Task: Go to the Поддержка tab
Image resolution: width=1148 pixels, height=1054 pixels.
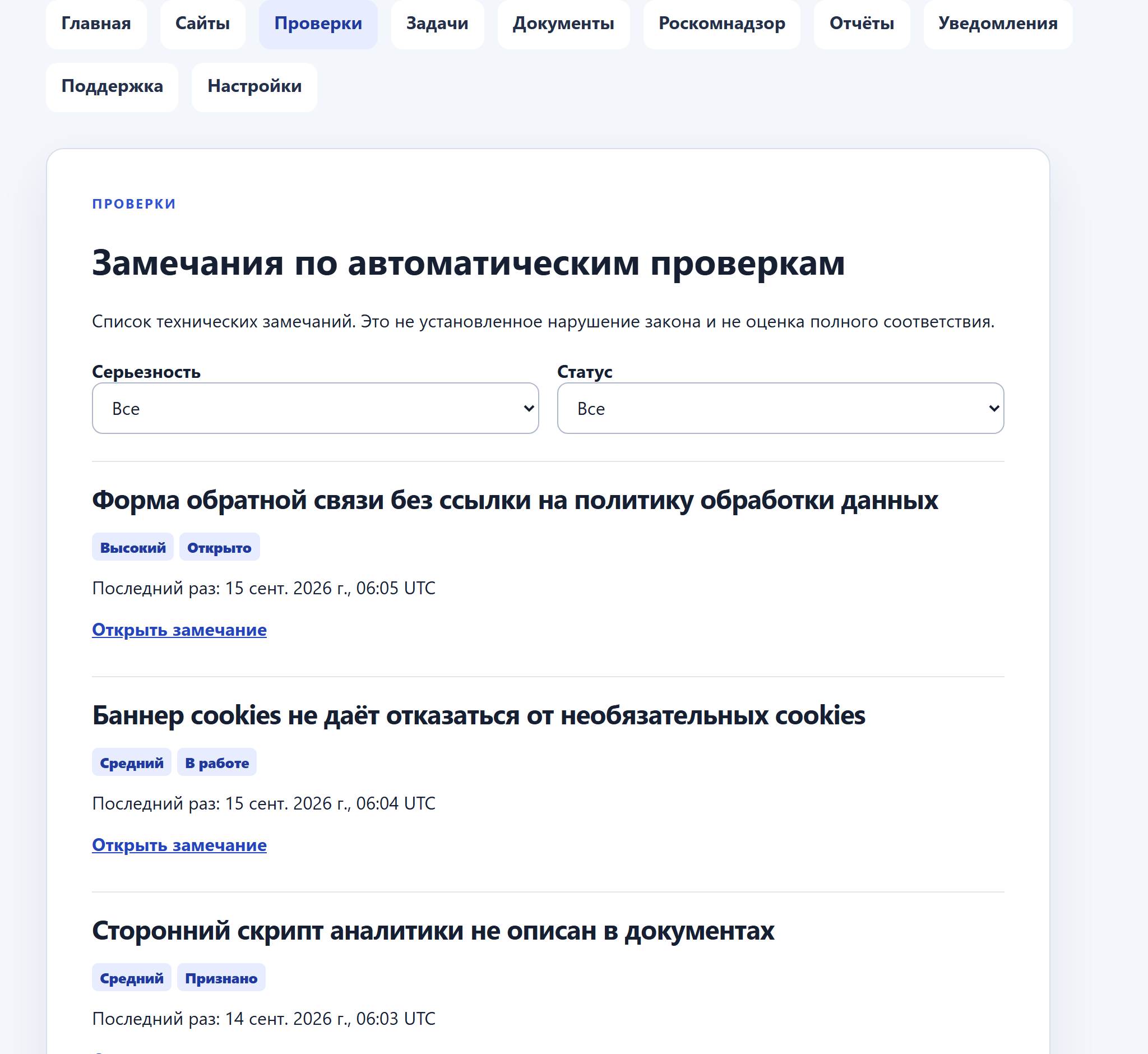Action: [112, 87]
